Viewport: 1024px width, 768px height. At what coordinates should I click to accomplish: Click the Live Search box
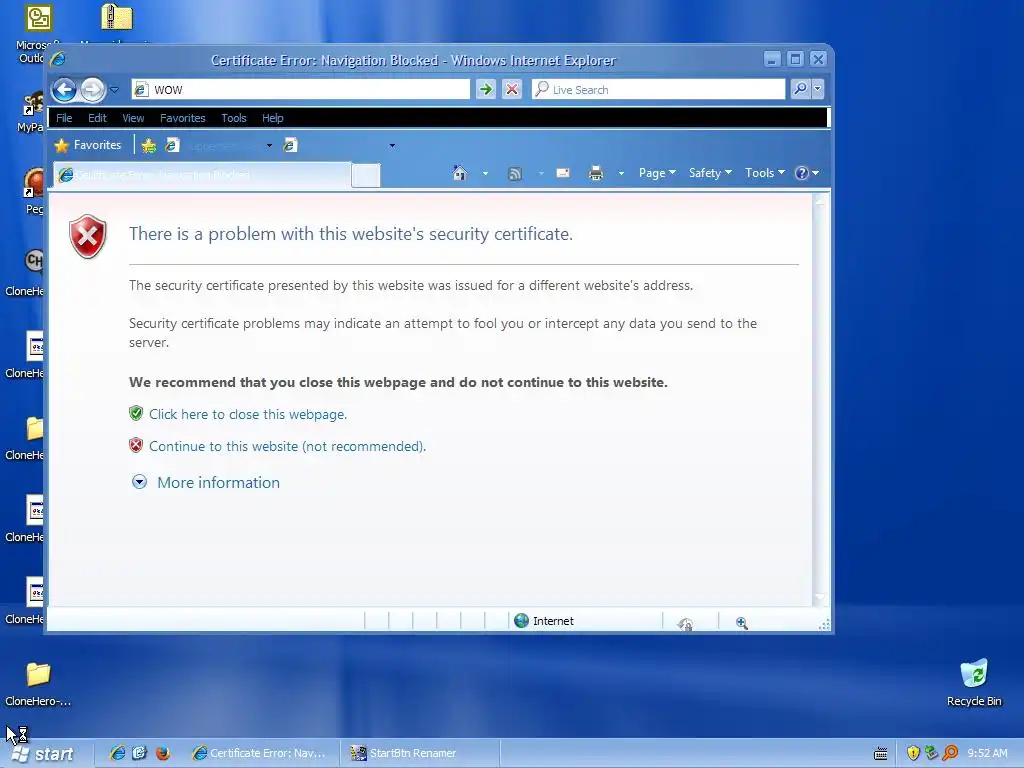click(x=658, y=89)
